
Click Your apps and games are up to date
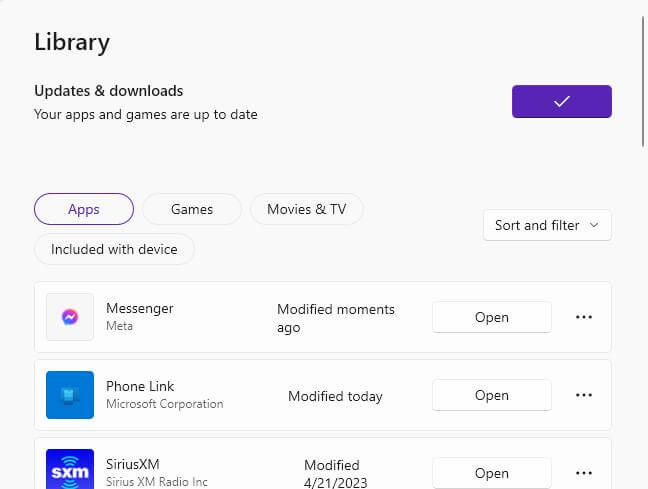[146, 114]
